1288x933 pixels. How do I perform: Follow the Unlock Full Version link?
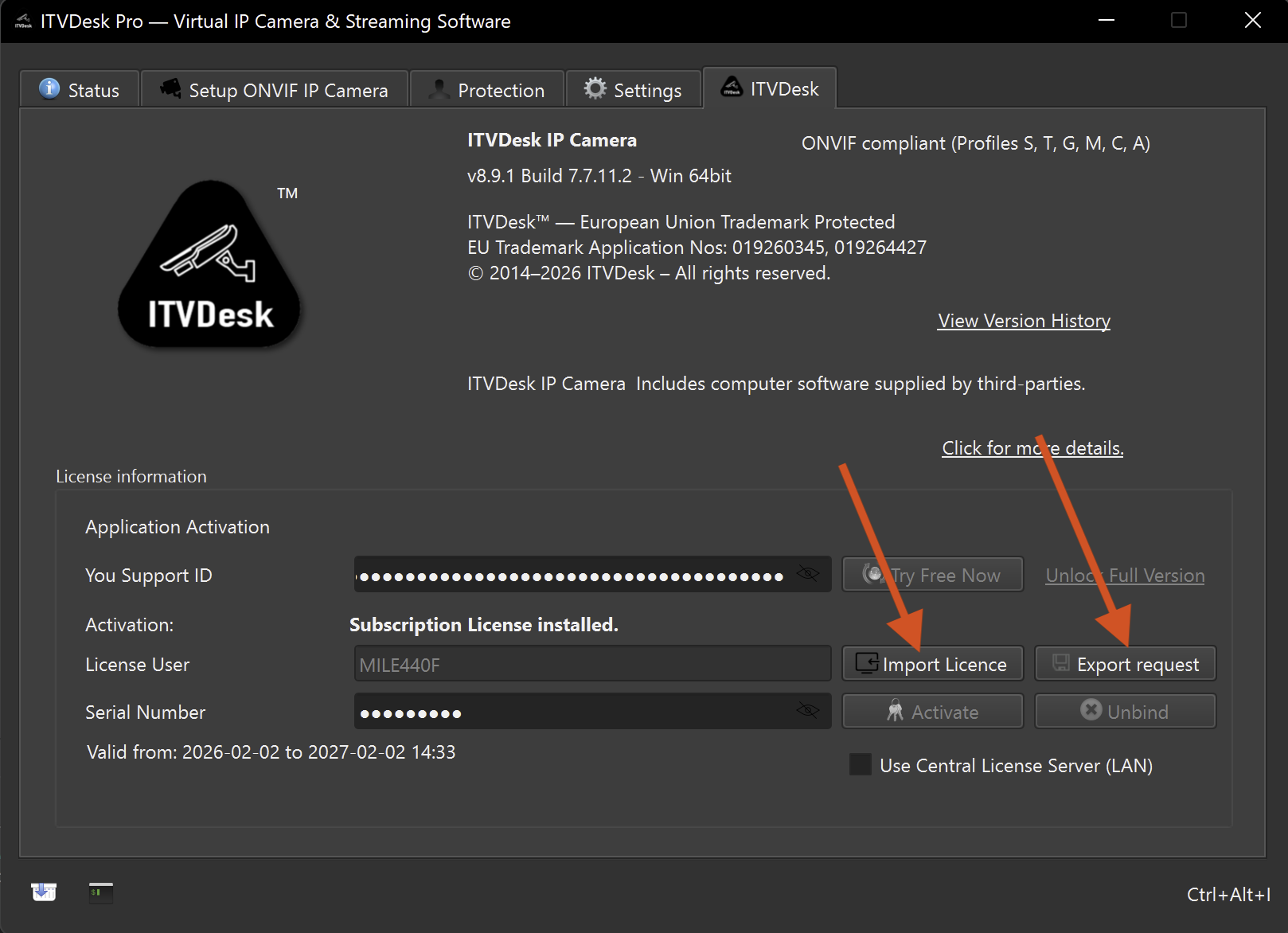1124,576
